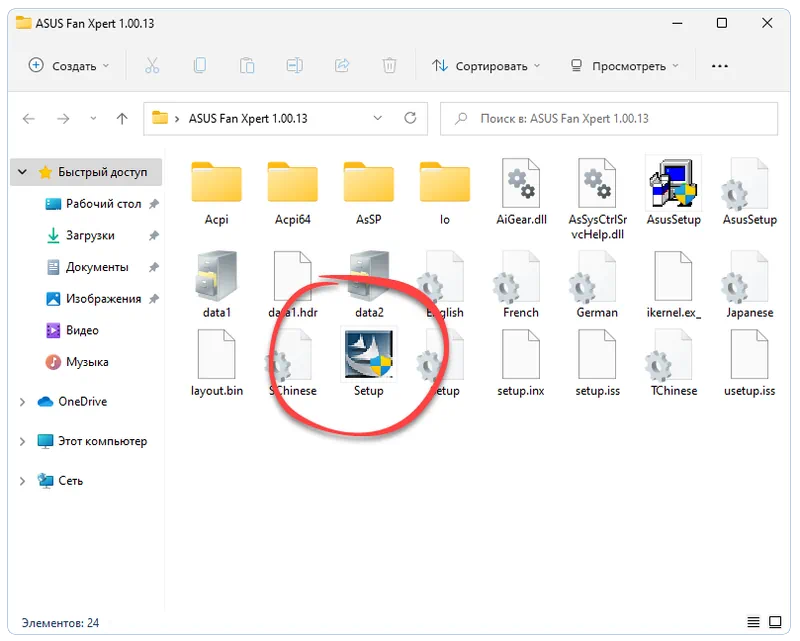Select the AsusSetup configuration file with gear
Viewport: 800px width, 641px height.
pos(749,191)
